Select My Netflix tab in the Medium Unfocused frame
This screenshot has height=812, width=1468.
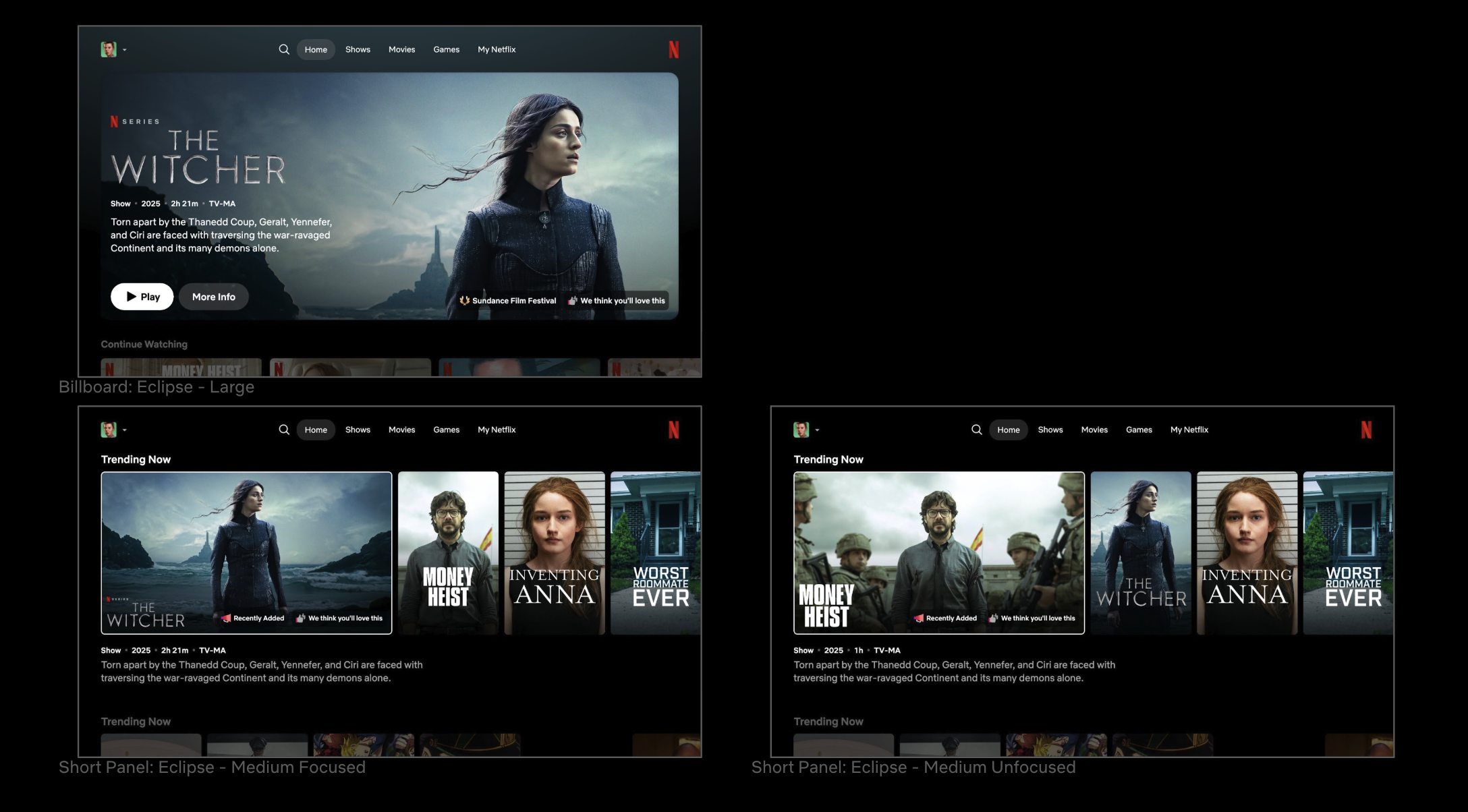1189,430
